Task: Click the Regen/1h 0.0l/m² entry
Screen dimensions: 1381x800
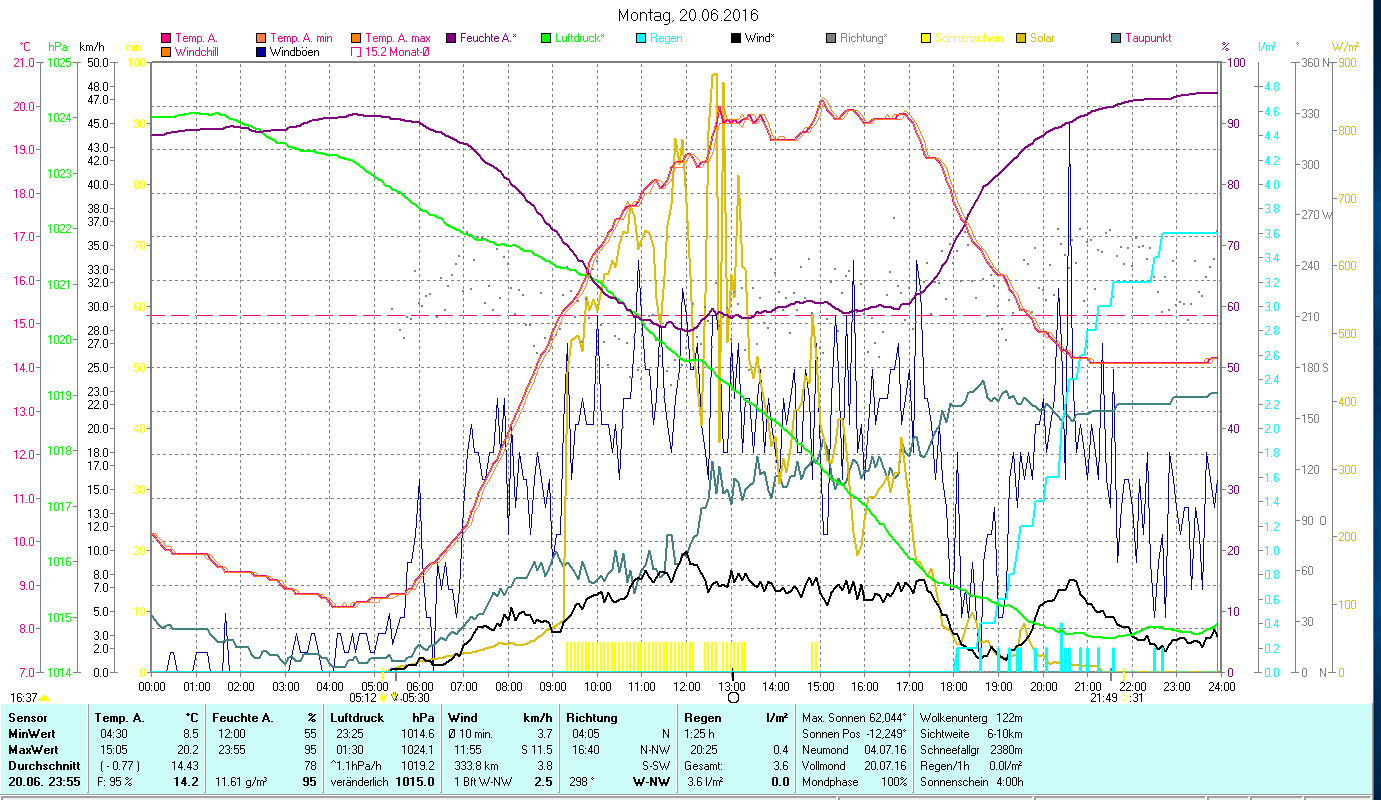Action: (971, 766)
